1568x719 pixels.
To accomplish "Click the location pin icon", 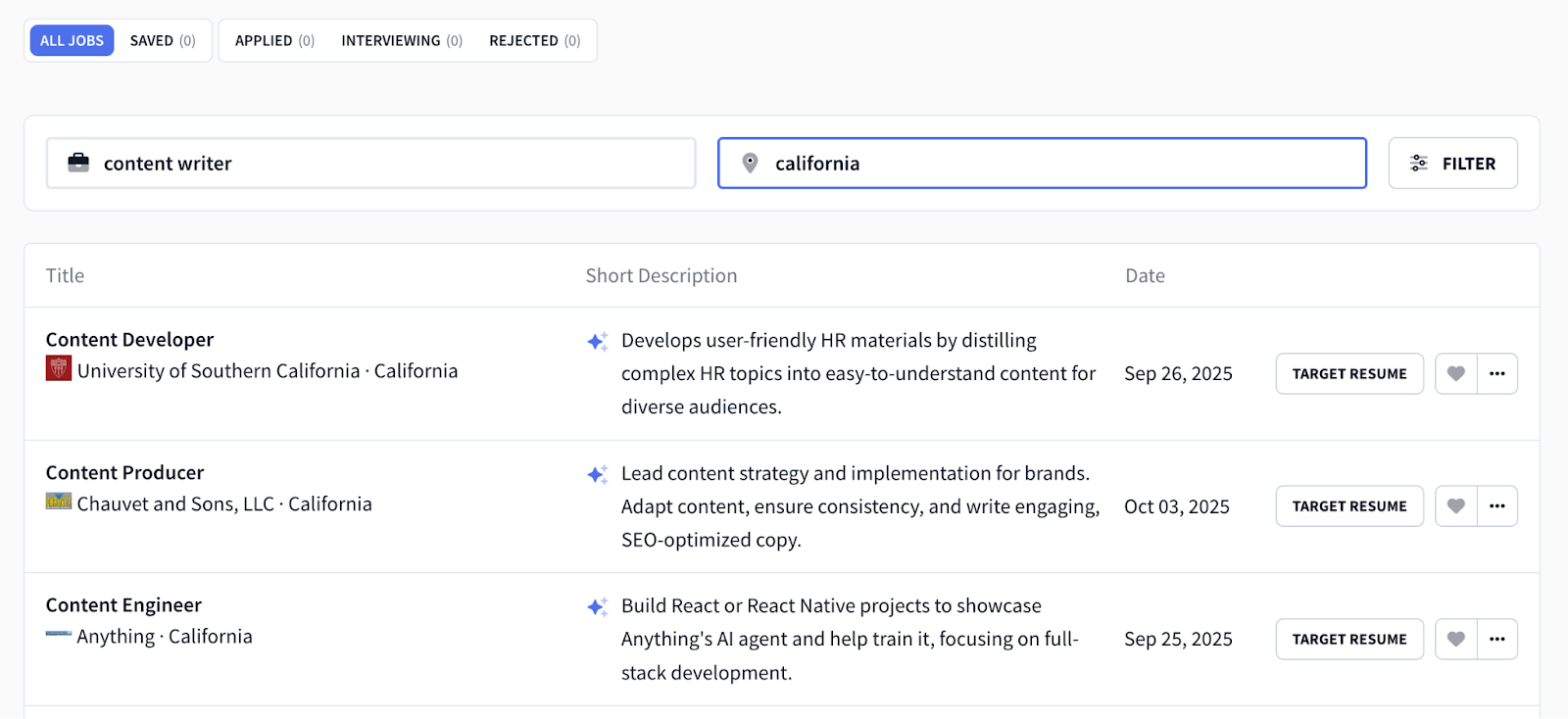I will 750,163.
